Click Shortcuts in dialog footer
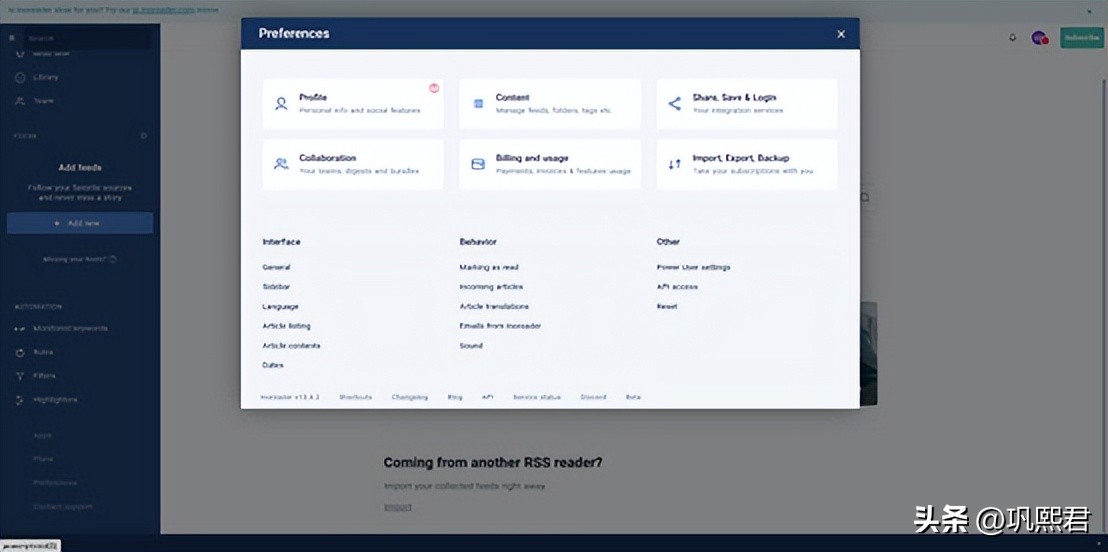 coord(355,397)
